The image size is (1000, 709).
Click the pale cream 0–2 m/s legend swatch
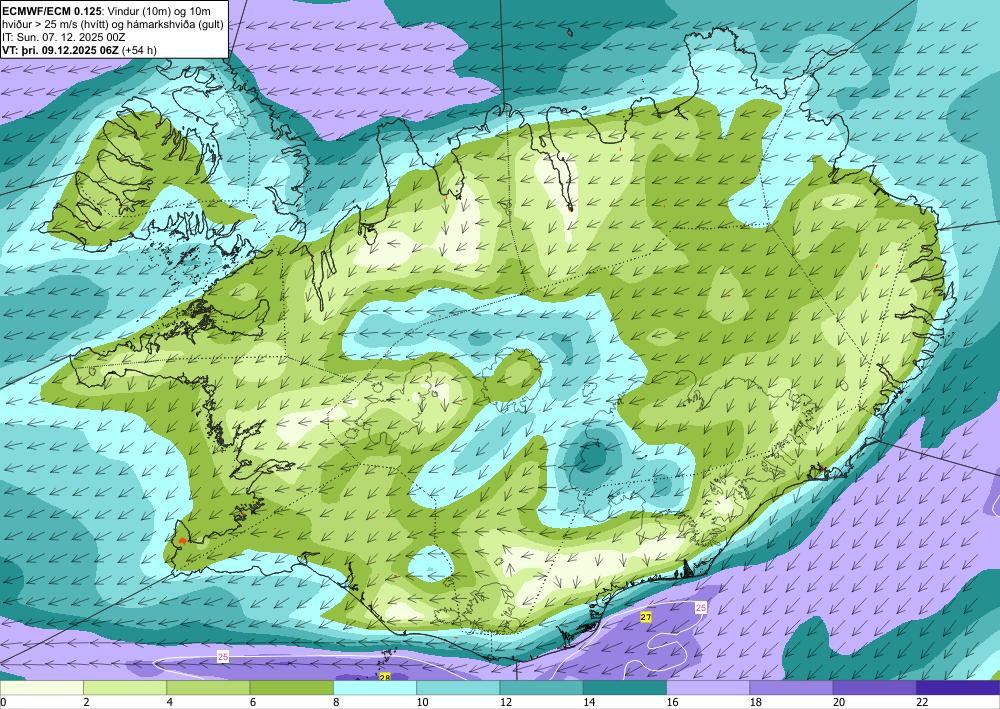41,688
